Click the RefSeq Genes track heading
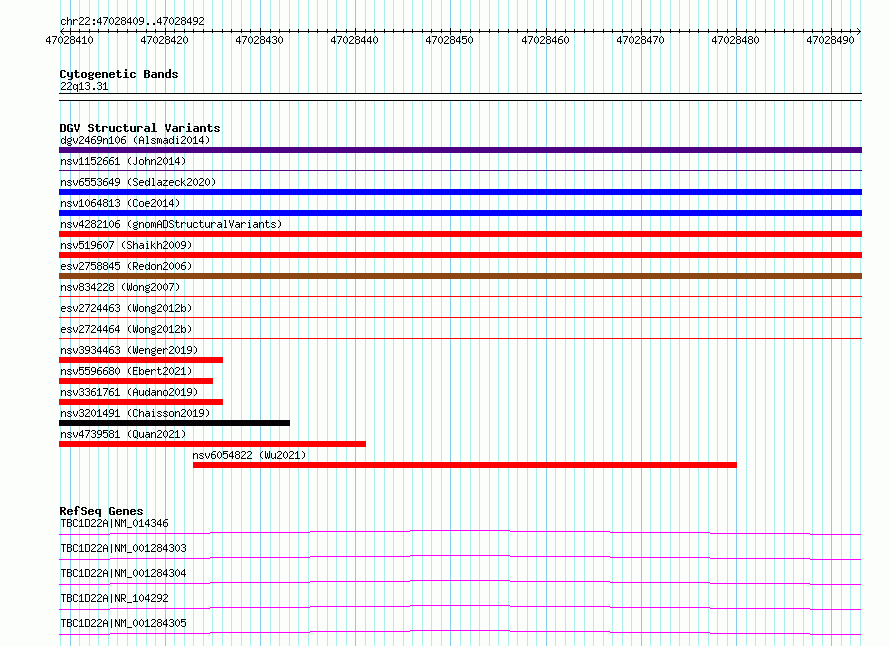This screenshot has width=890, height=646. click(101, 511)
